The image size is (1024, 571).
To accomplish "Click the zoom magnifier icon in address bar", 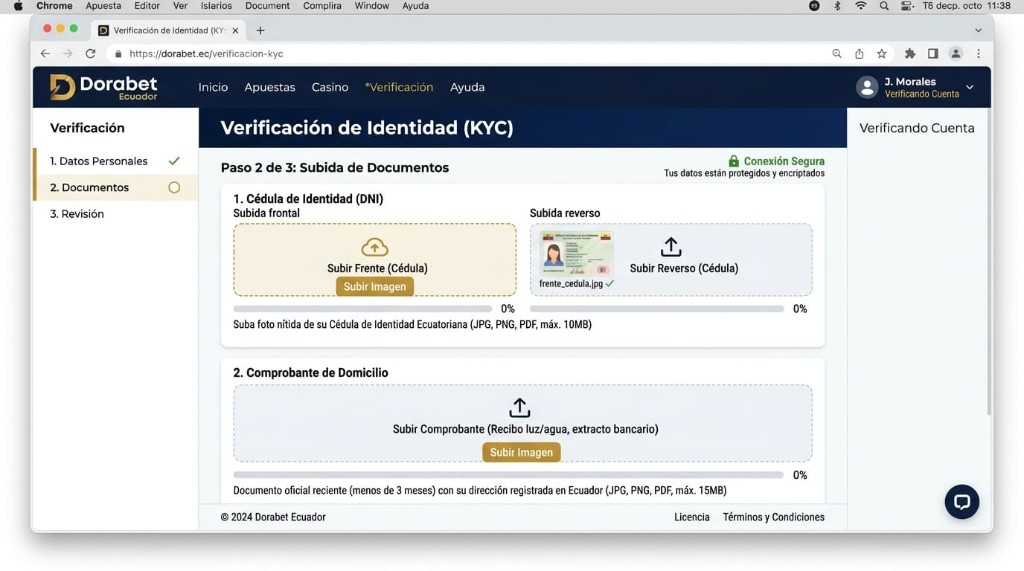I will pyautogui.click(x=837, y=54).
